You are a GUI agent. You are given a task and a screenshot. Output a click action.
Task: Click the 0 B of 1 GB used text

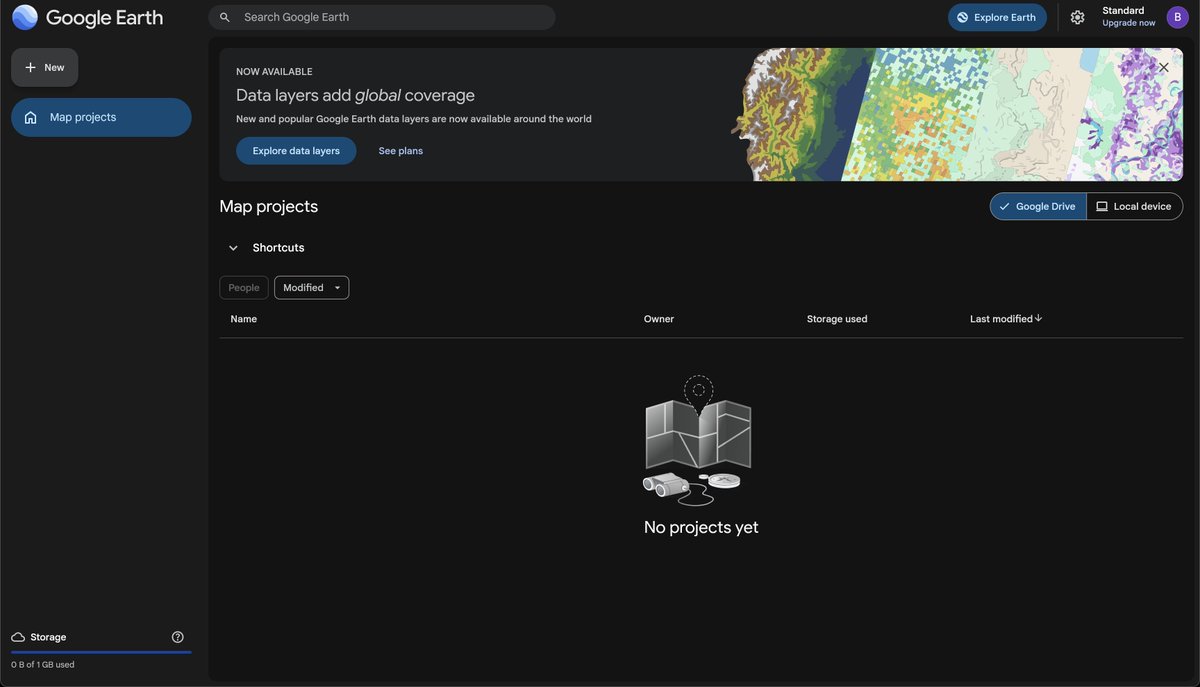43,665
